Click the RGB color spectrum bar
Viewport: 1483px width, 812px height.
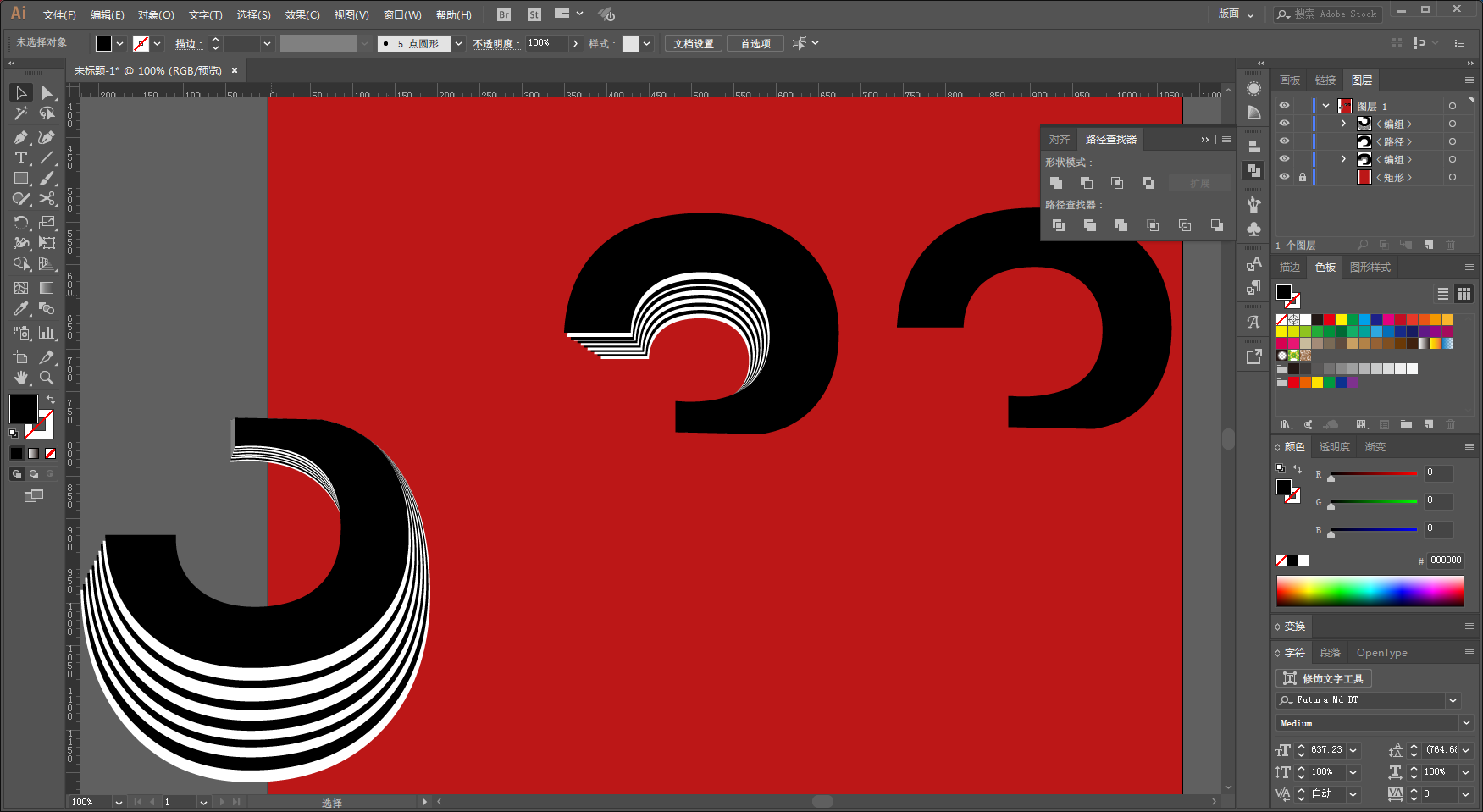point(1370,591)
